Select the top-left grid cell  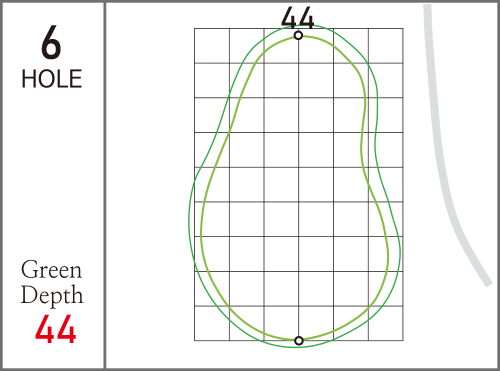click(212, 46)
